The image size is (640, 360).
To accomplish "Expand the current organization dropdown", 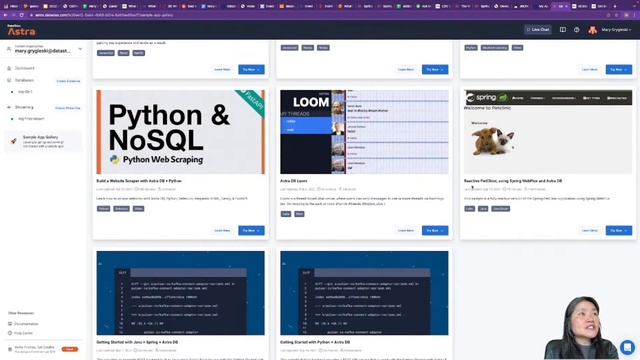I will tap(80, 49).
